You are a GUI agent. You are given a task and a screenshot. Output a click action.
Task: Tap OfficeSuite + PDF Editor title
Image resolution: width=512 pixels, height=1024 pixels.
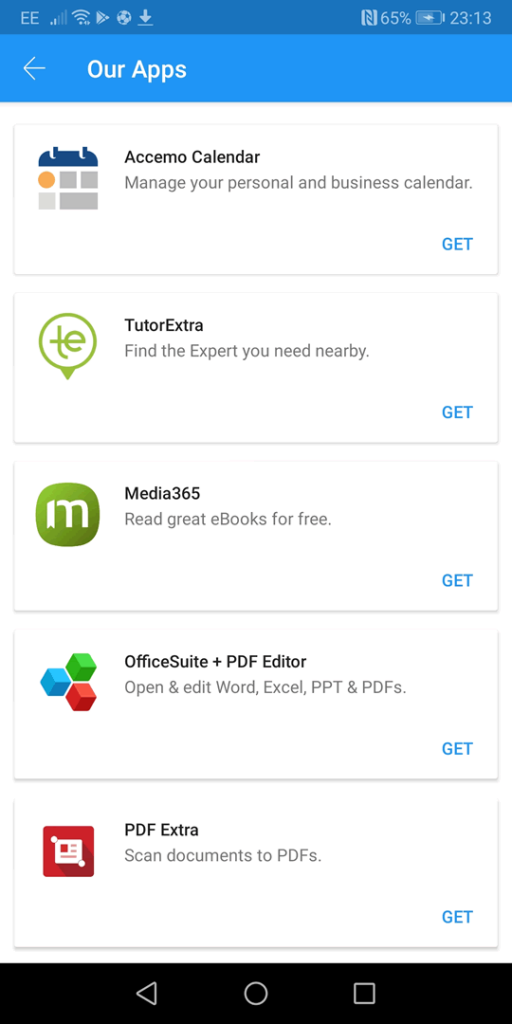click(x=215, y=662)
